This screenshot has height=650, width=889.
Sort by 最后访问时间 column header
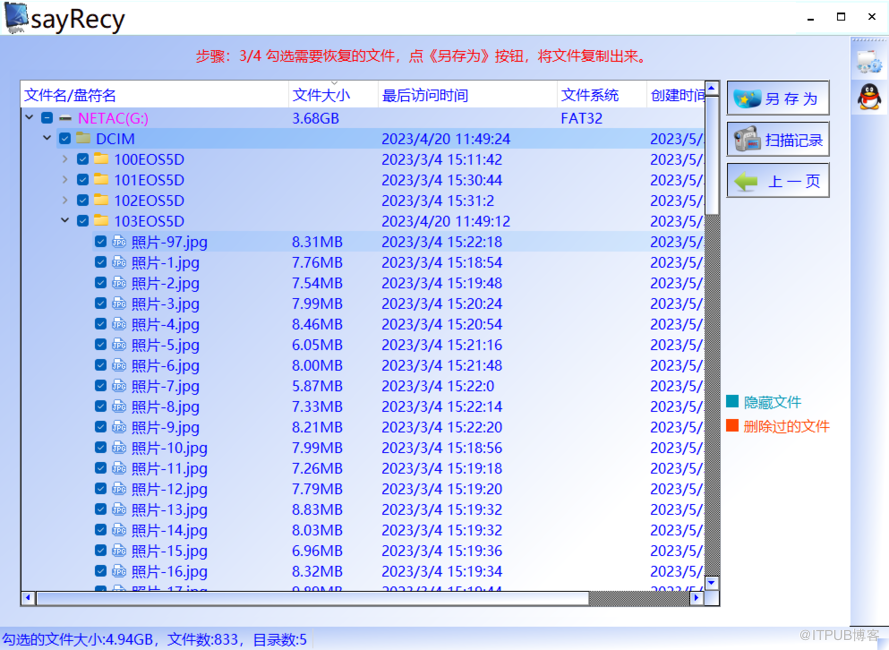(x=468, y=95)
